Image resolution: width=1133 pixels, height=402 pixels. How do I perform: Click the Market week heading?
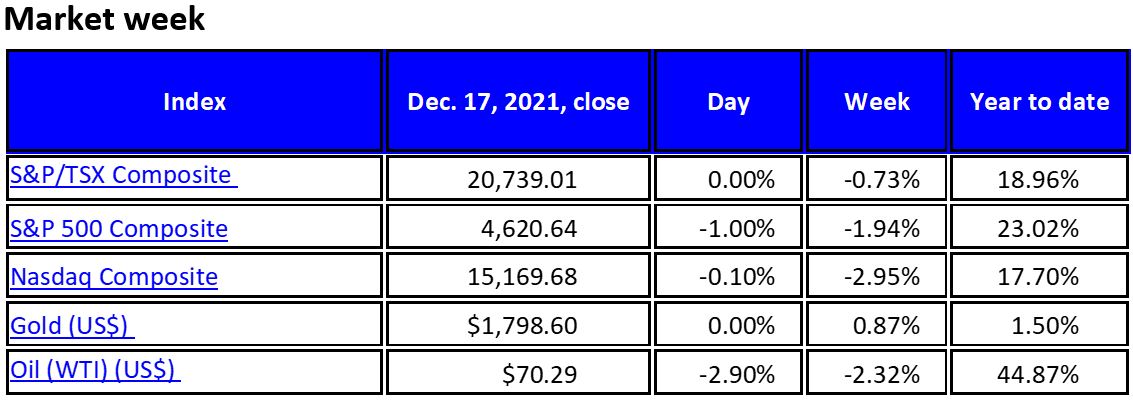[105, 19]
